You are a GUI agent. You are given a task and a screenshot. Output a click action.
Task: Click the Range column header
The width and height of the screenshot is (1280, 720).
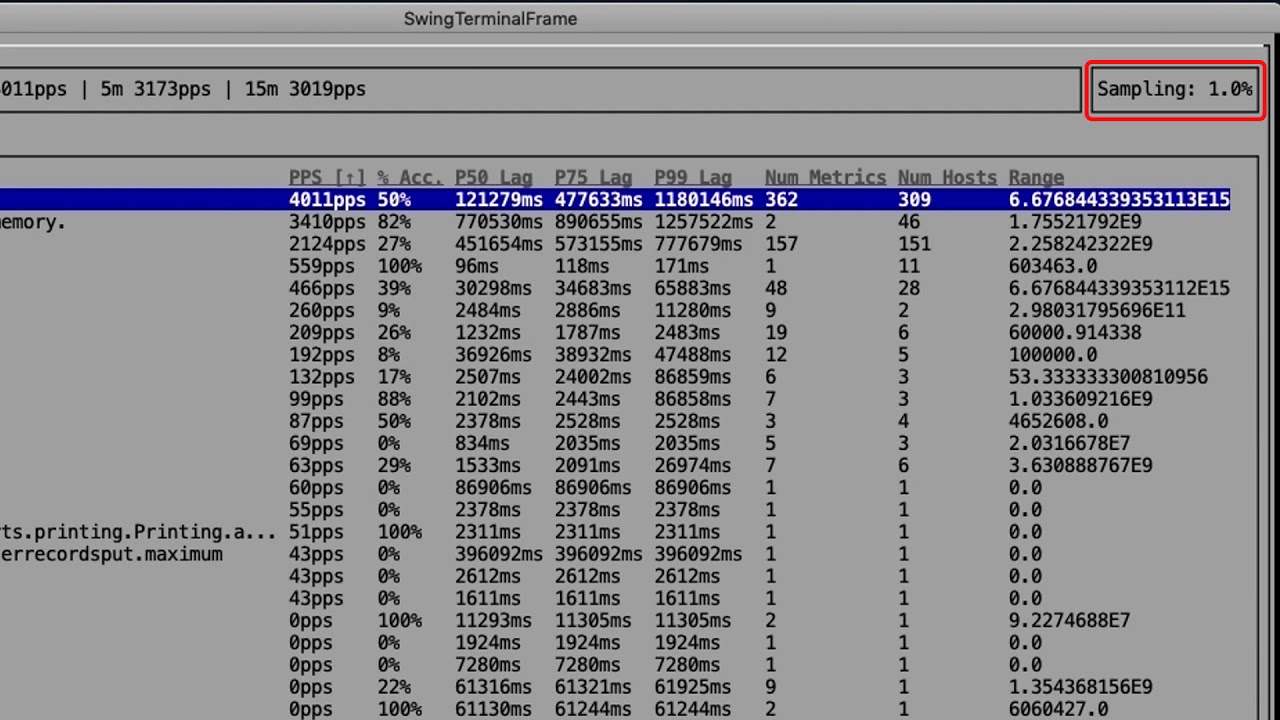[1036, 178]
